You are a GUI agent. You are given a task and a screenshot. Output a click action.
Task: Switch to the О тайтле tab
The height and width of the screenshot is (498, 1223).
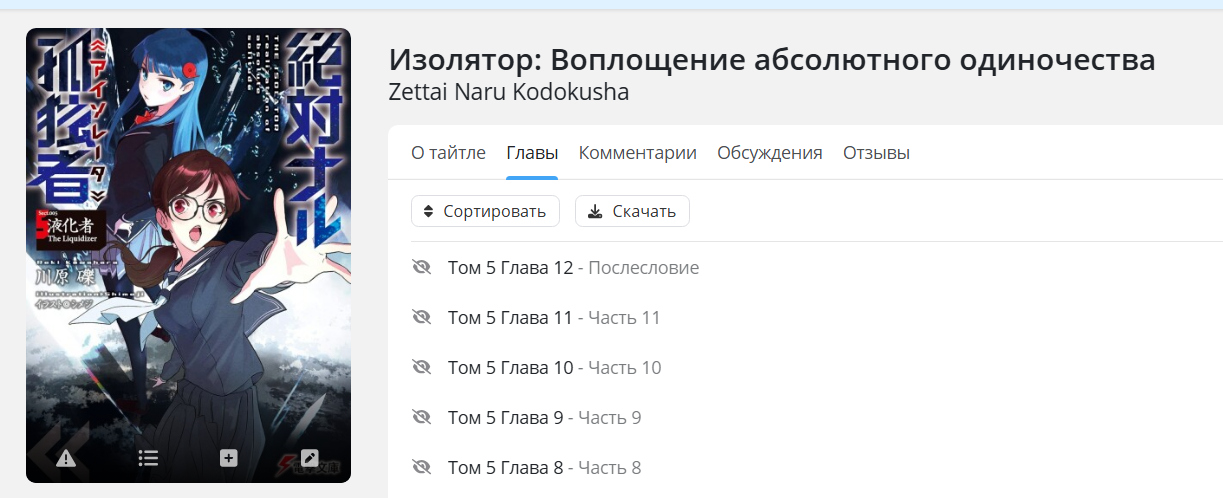tap(448, 153)
